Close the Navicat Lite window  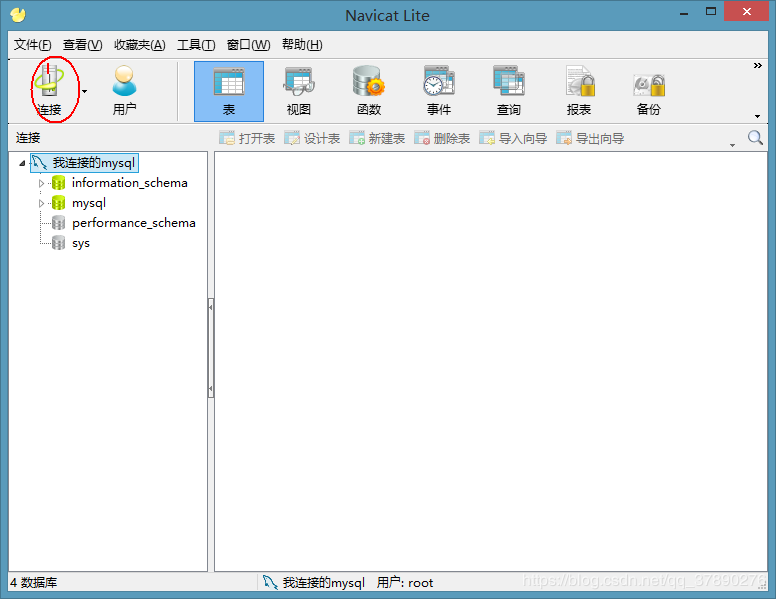[x=746, y=11]
